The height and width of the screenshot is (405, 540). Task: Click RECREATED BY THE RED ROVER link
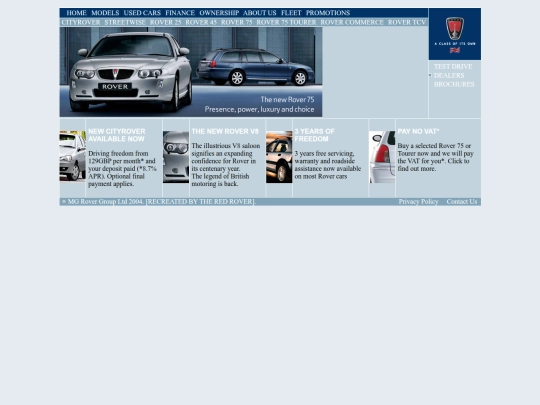coord(200,202)
